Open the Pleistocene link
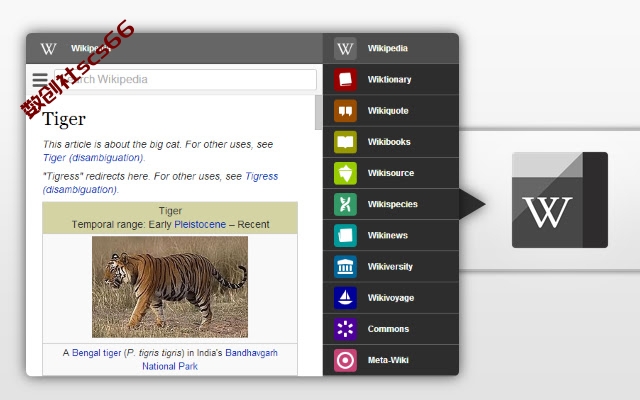Screen dimensions: 640x400 click(200, 224)
